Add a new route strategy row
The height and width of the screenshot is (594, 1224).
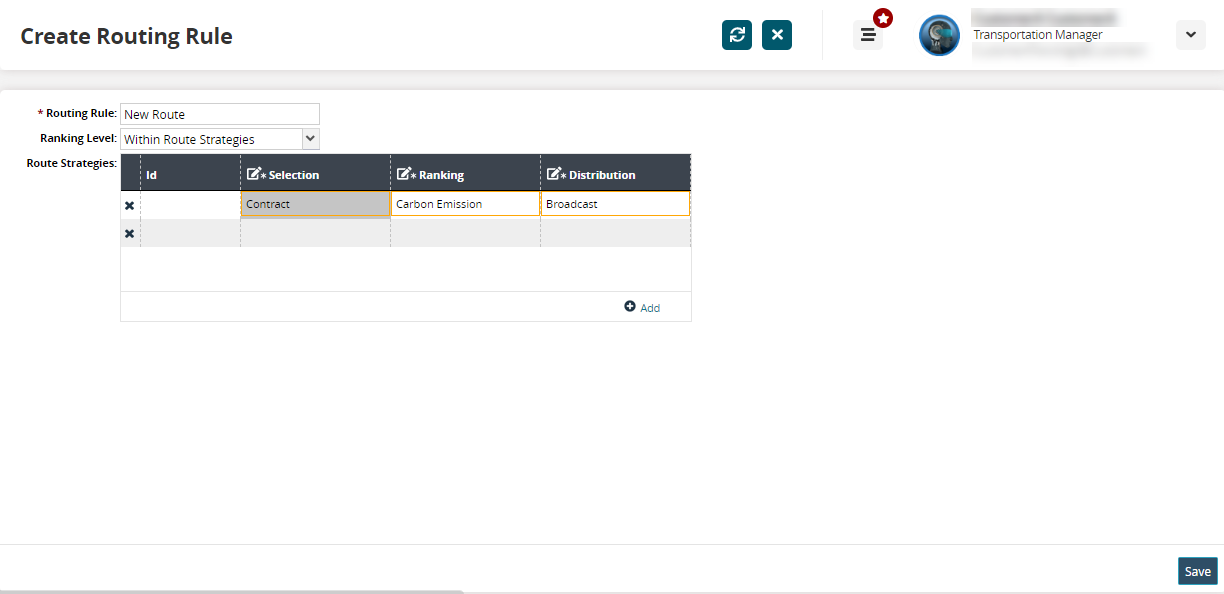642,307
